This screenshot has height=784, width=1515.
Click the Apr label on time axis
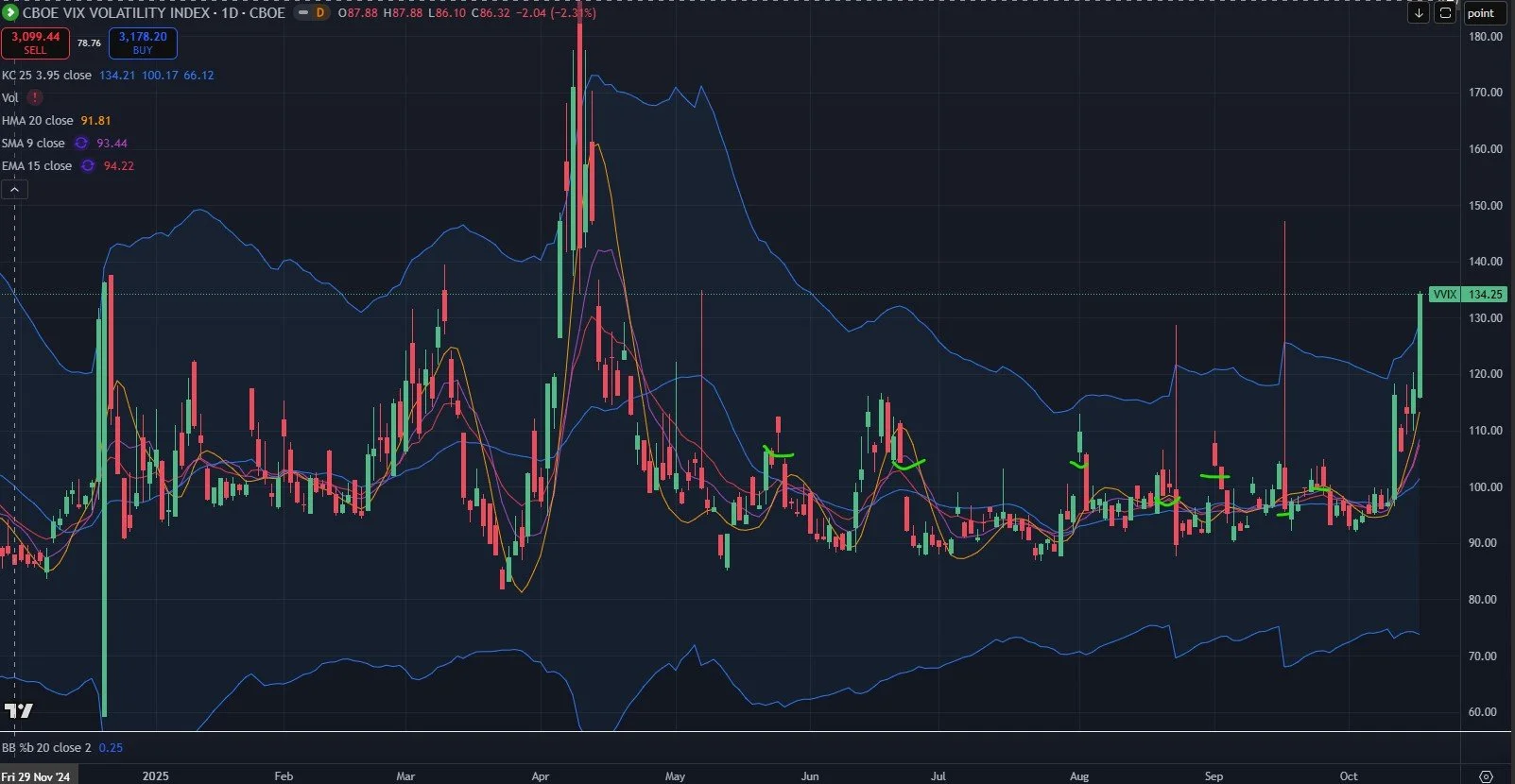coord(541,776)
